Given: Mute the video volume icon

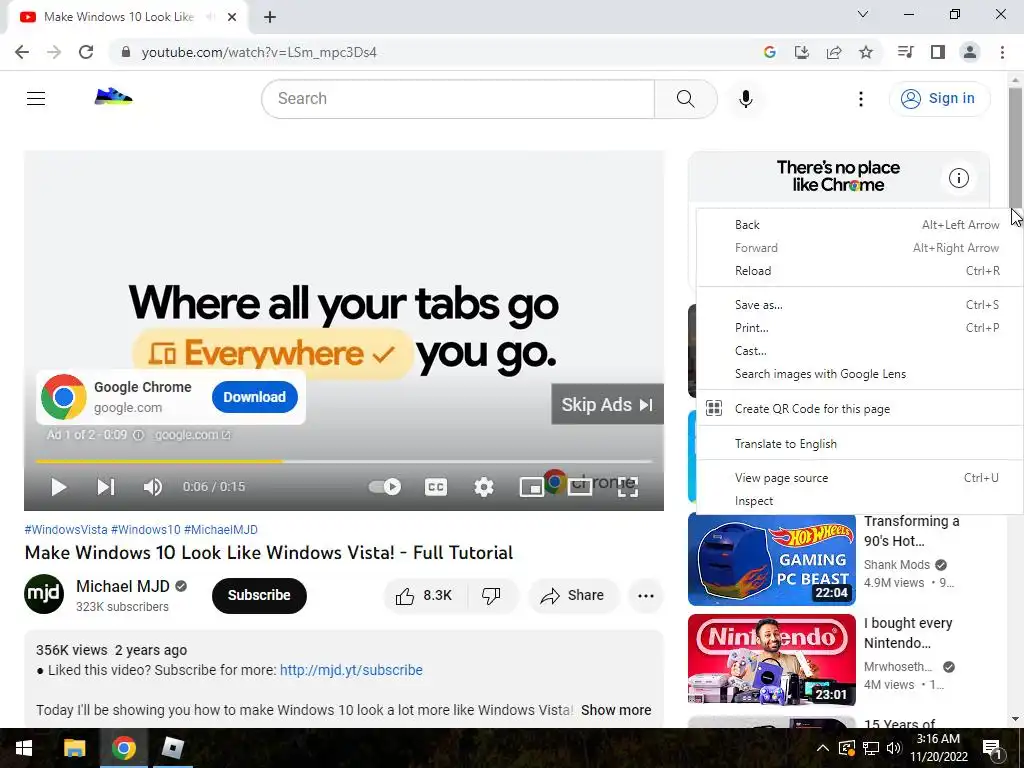Looking at the screenshot, I should (x=153, y=487).
